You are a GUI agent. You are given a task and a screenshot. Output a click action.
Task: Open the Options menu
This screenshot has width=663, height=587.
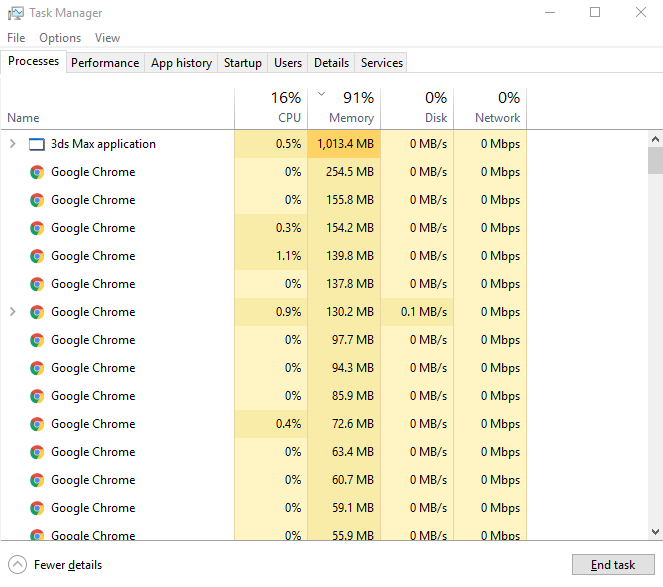click(60, 38)
